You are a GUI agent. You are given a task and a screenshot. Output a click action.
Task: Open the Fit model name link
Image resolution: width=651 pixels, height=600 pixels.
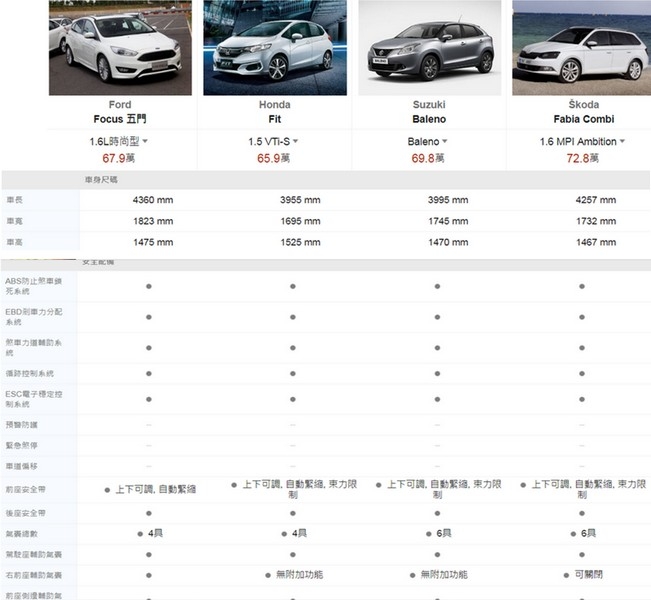(274, 119)
